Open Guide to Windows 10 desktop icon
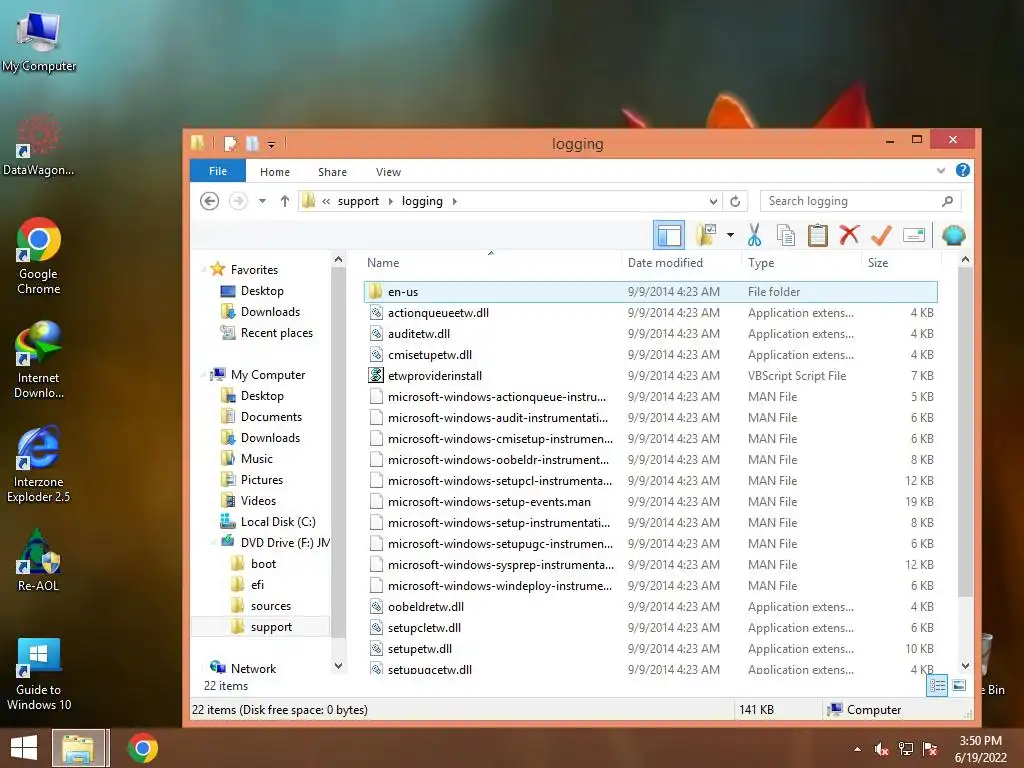1024x768 pixels. [x=39, y=674]
